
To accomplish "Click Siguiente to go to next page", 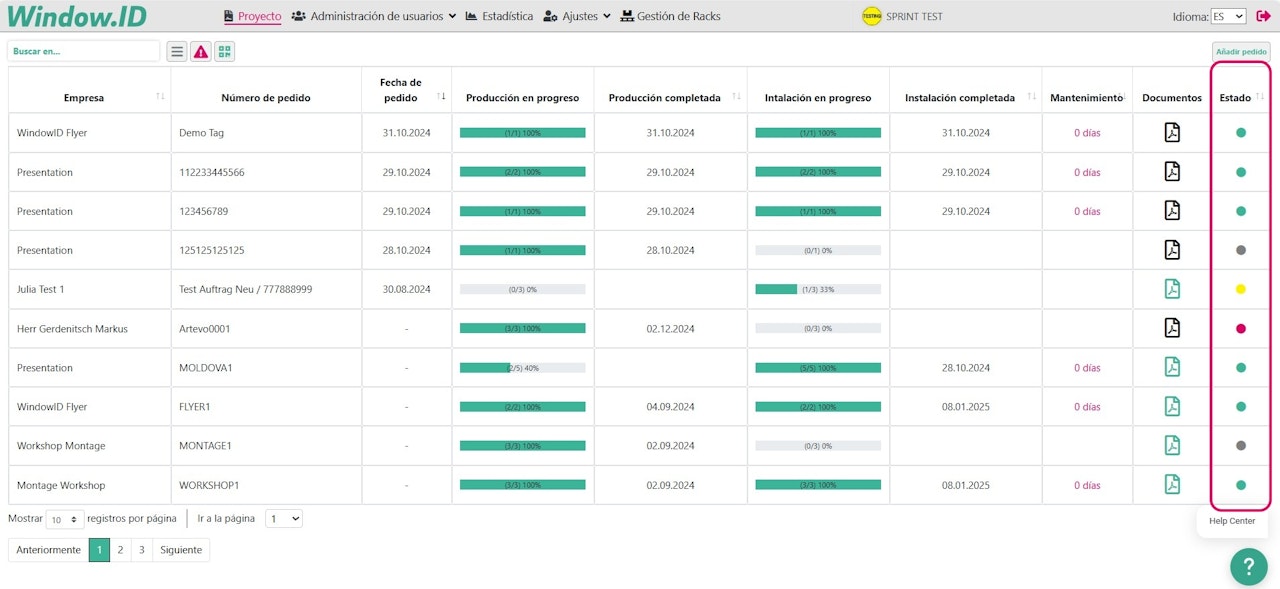I will (x=181, y=550).
